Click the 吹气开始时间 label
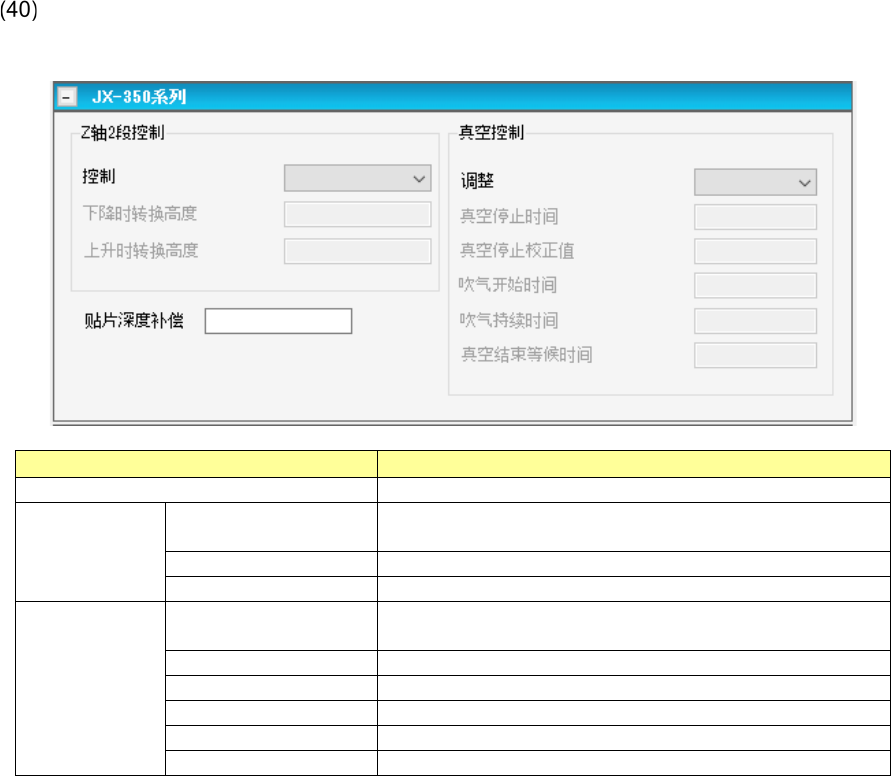 pyautogui.click(x=508, y=285)
